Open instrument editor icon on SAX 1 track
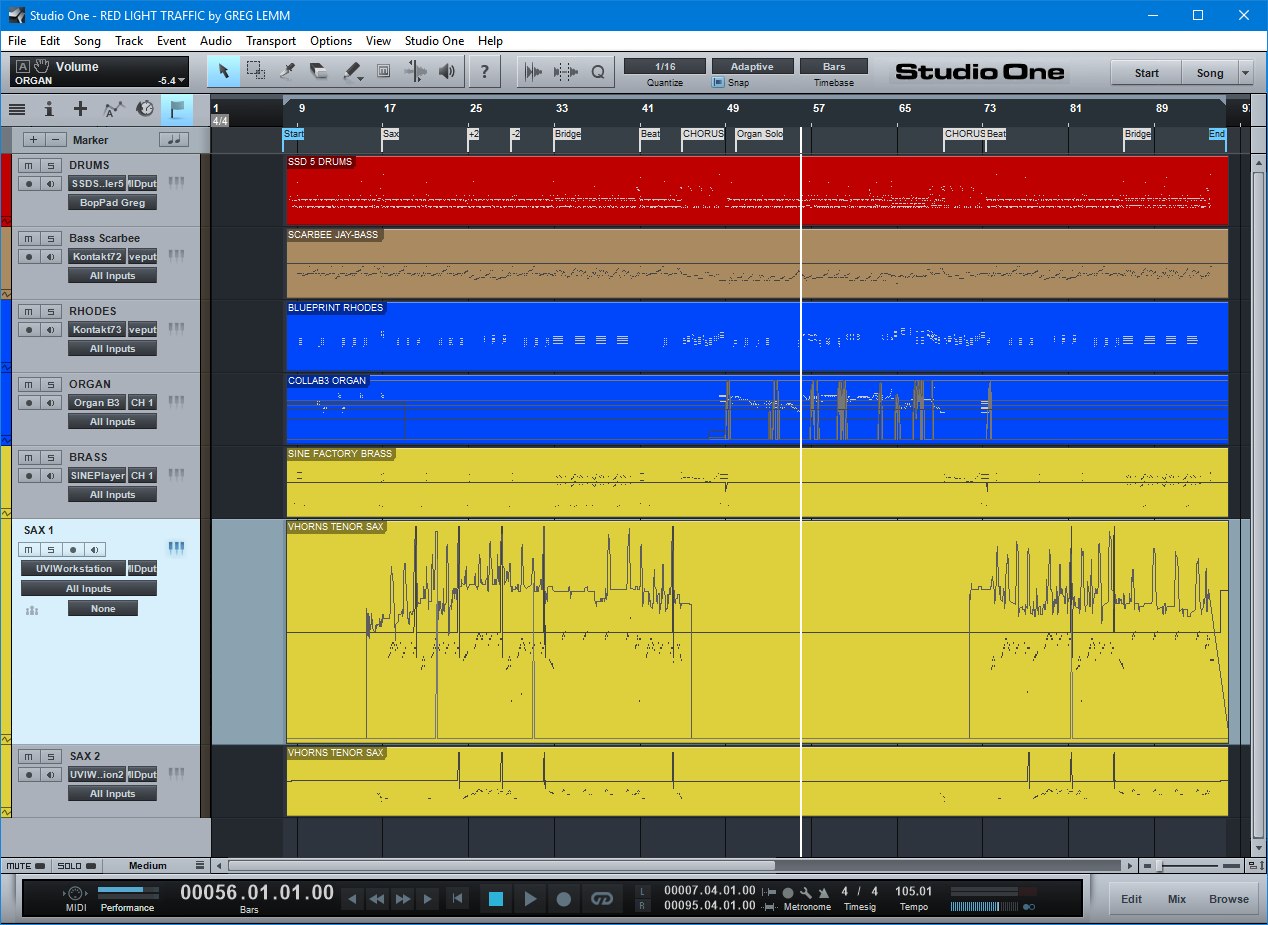The height and width of the screenshot is (925, 1268). (177, 547)
